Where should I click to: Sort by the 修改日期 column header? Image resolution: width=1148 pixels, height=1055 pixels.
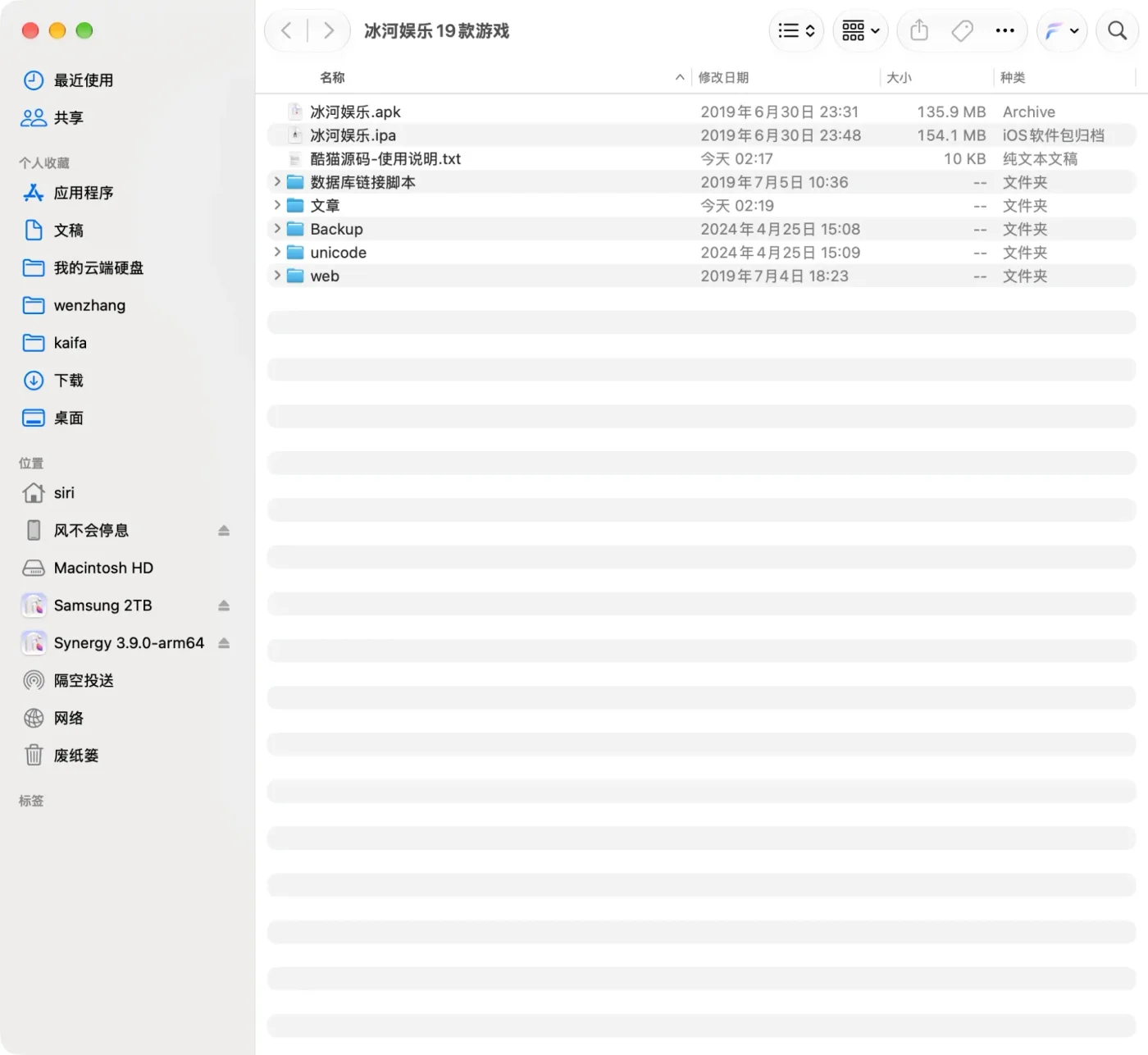pos(723,77)
